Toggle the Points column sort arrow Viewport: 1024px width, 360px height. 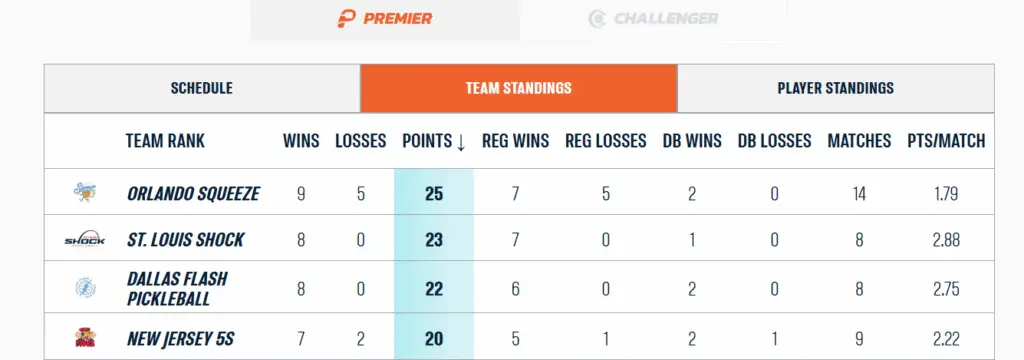tap(460, 142)
